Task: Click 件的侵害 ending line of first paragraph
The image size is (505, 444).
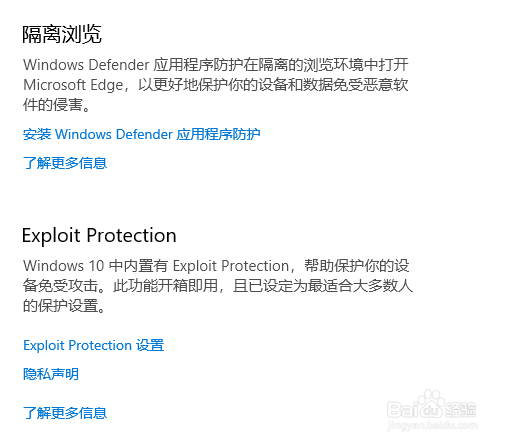Action: pyautogui.click(x=53, y=105)
